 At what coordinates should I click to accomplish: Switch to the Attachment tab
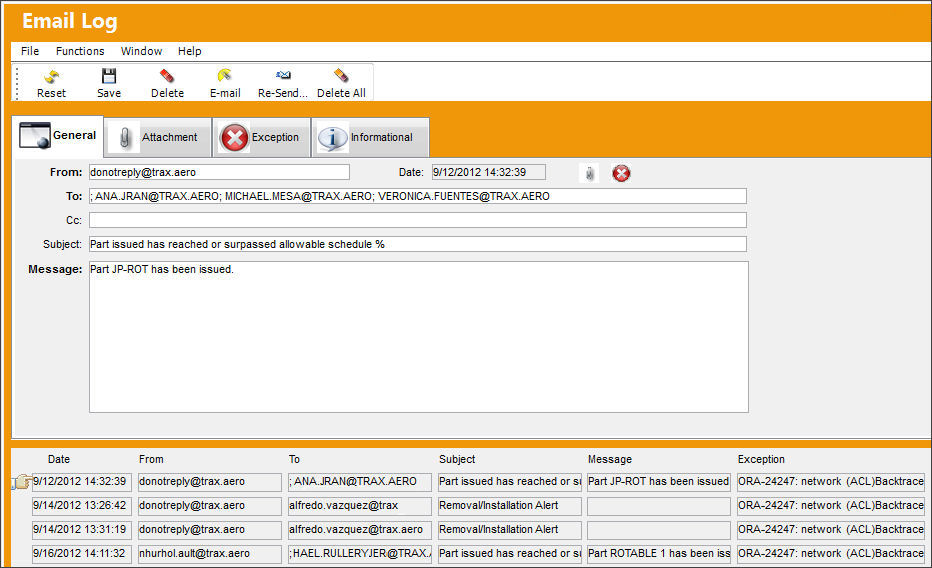(158, 137)
